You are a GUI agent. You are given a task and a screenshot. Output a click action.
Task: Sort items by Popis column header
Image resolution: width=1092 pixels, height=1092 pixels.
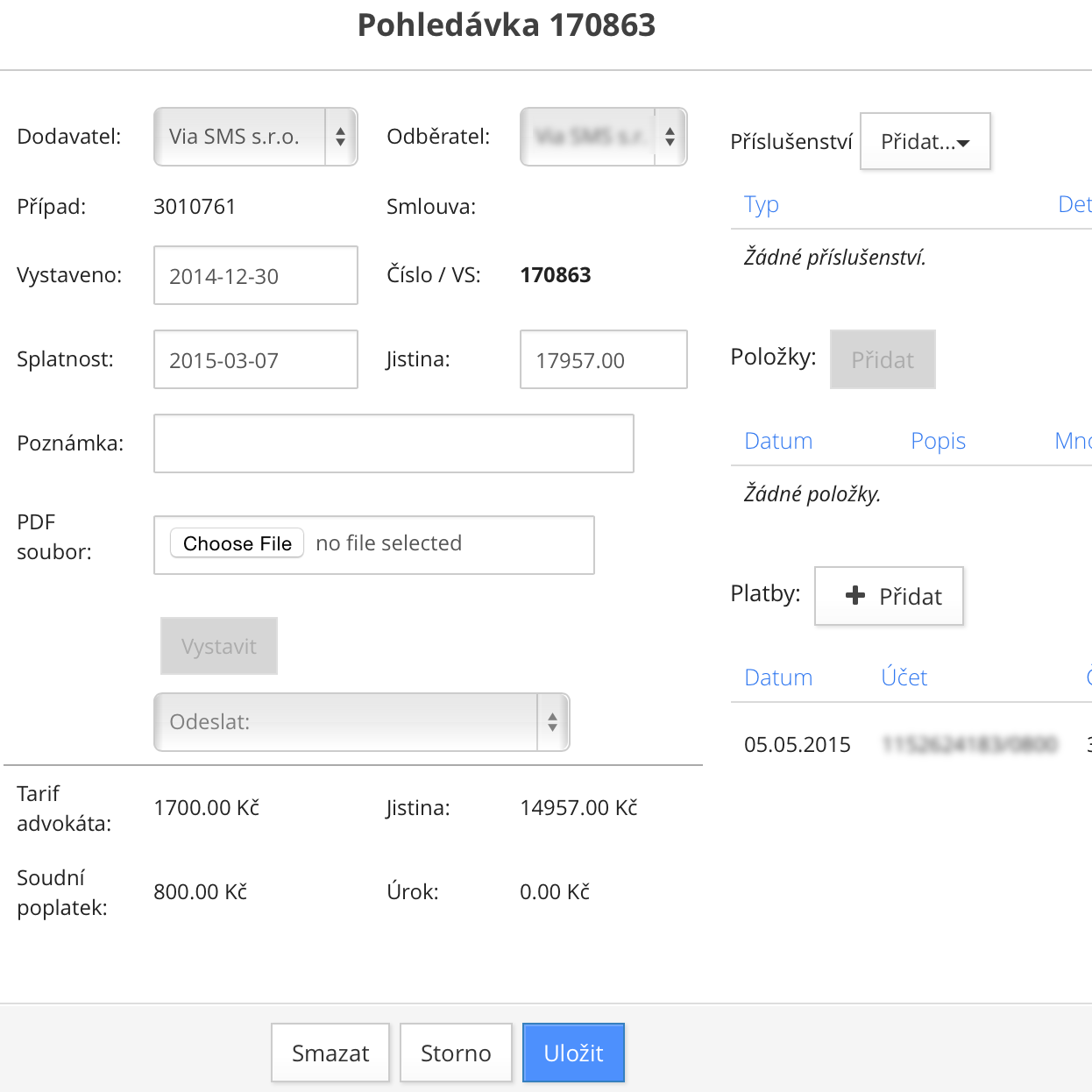[938, 441]
